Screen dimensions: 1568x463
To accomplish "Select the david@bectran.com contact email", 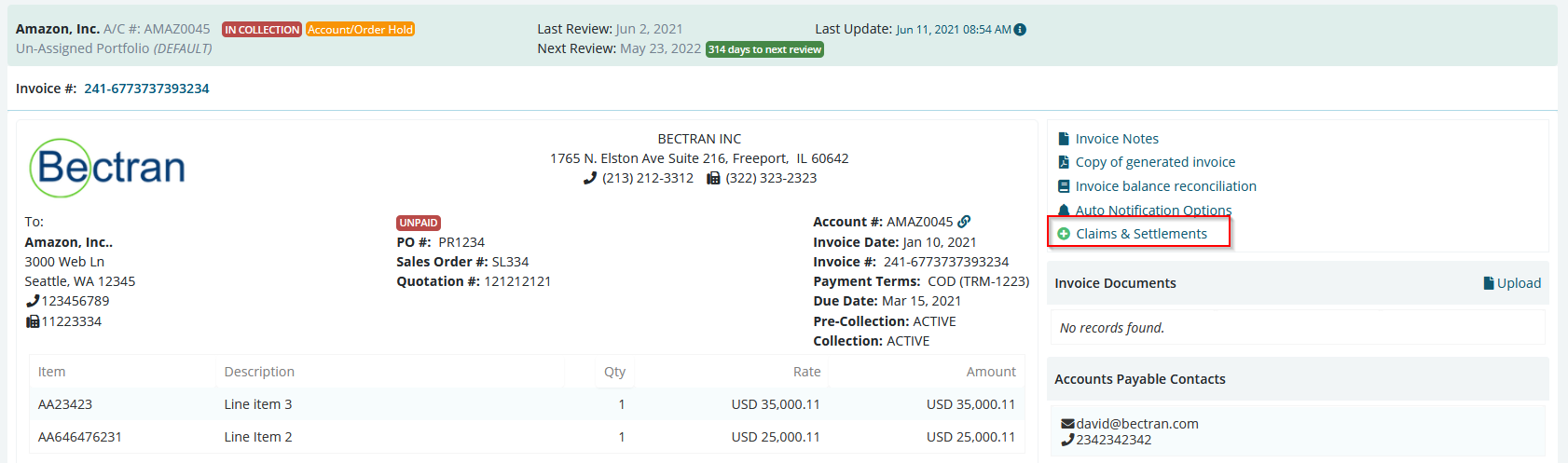I will pos(1137,424).
